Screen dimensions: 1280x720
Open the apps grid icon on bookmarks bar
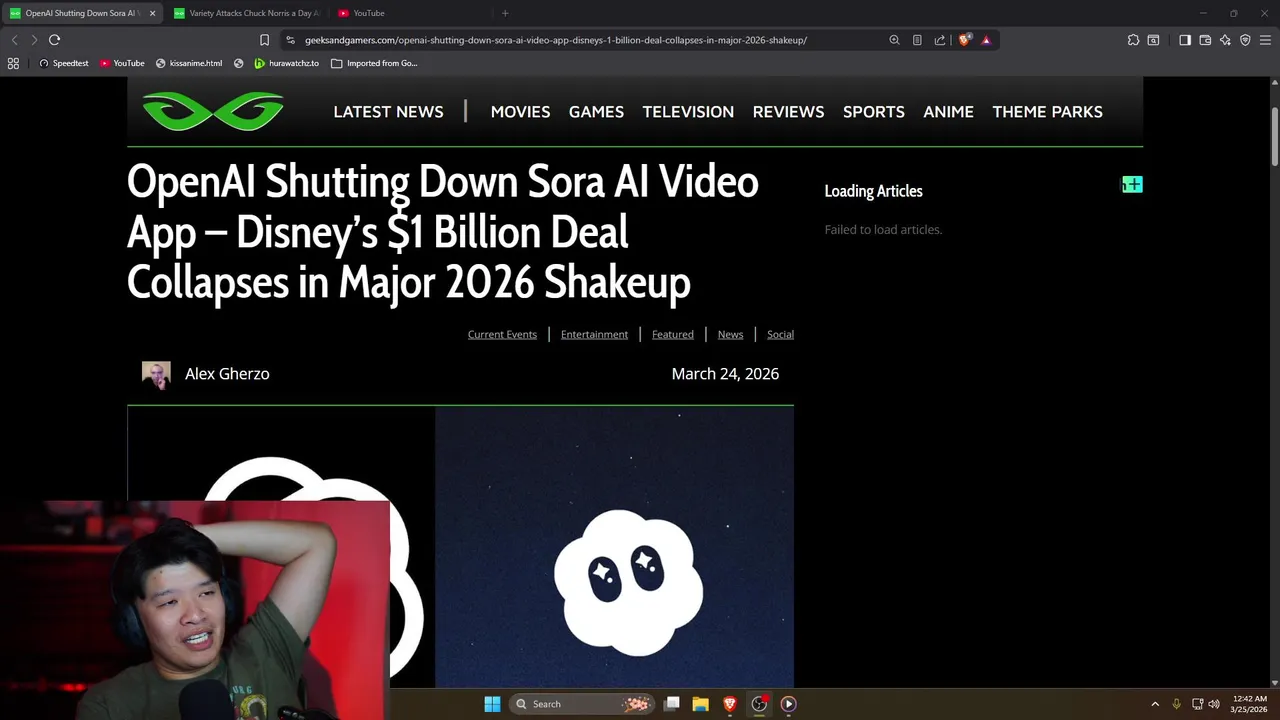point(13,63)
